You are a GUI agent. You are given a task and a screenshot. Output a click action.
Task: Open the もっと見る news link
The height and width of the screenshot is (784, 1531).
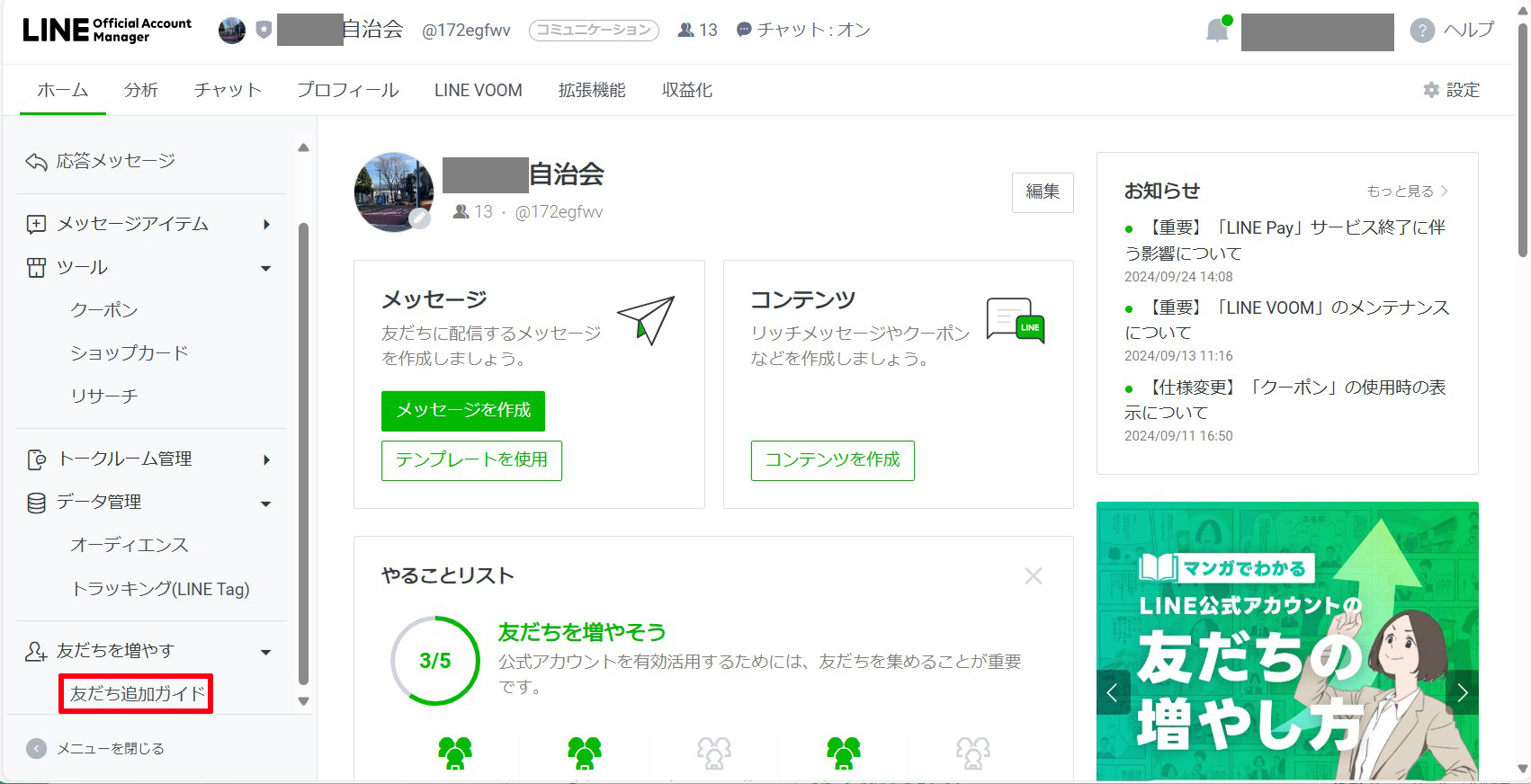1408,191
